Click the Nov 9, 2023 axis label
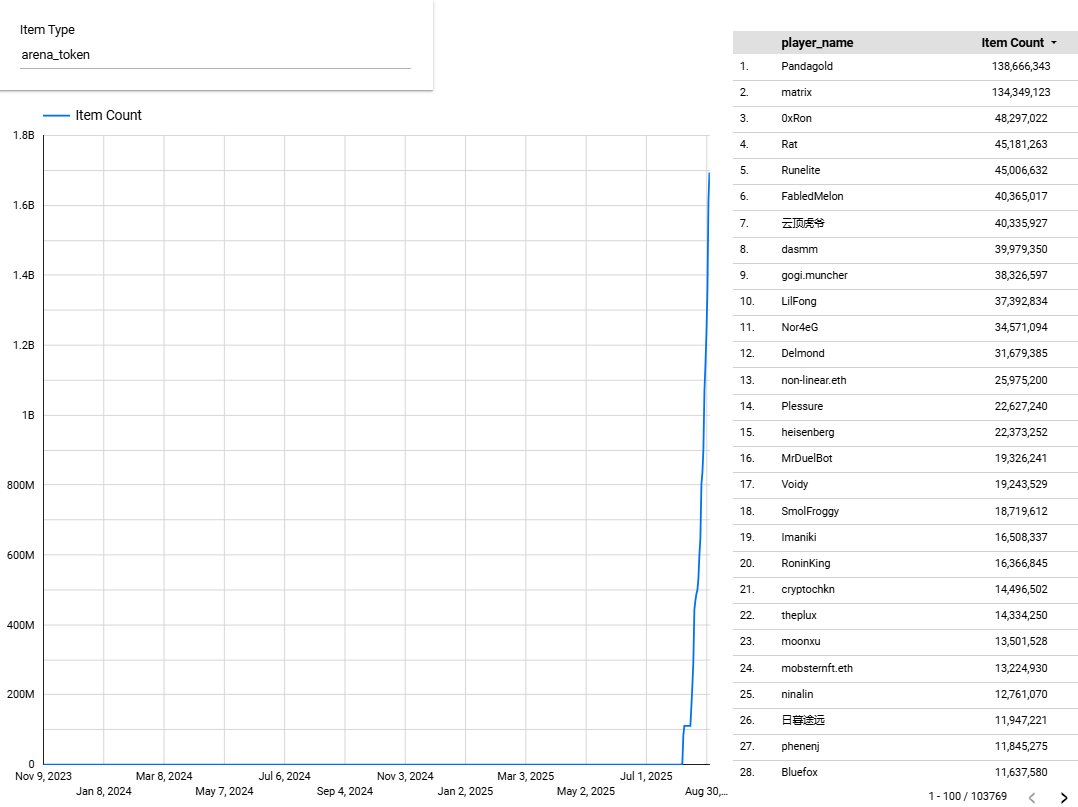 (43, 777)
